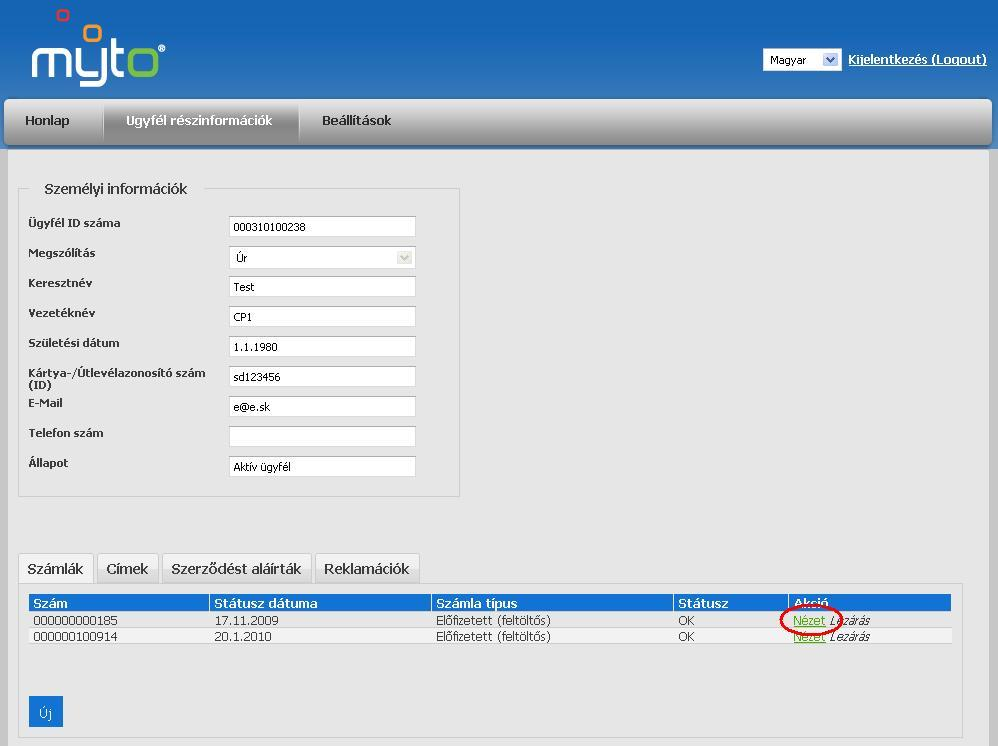Image resolution: width=998 pixels, height=746 pixels.
Task: Open the Honlap menu item
Action: click(x=47, y=121)
